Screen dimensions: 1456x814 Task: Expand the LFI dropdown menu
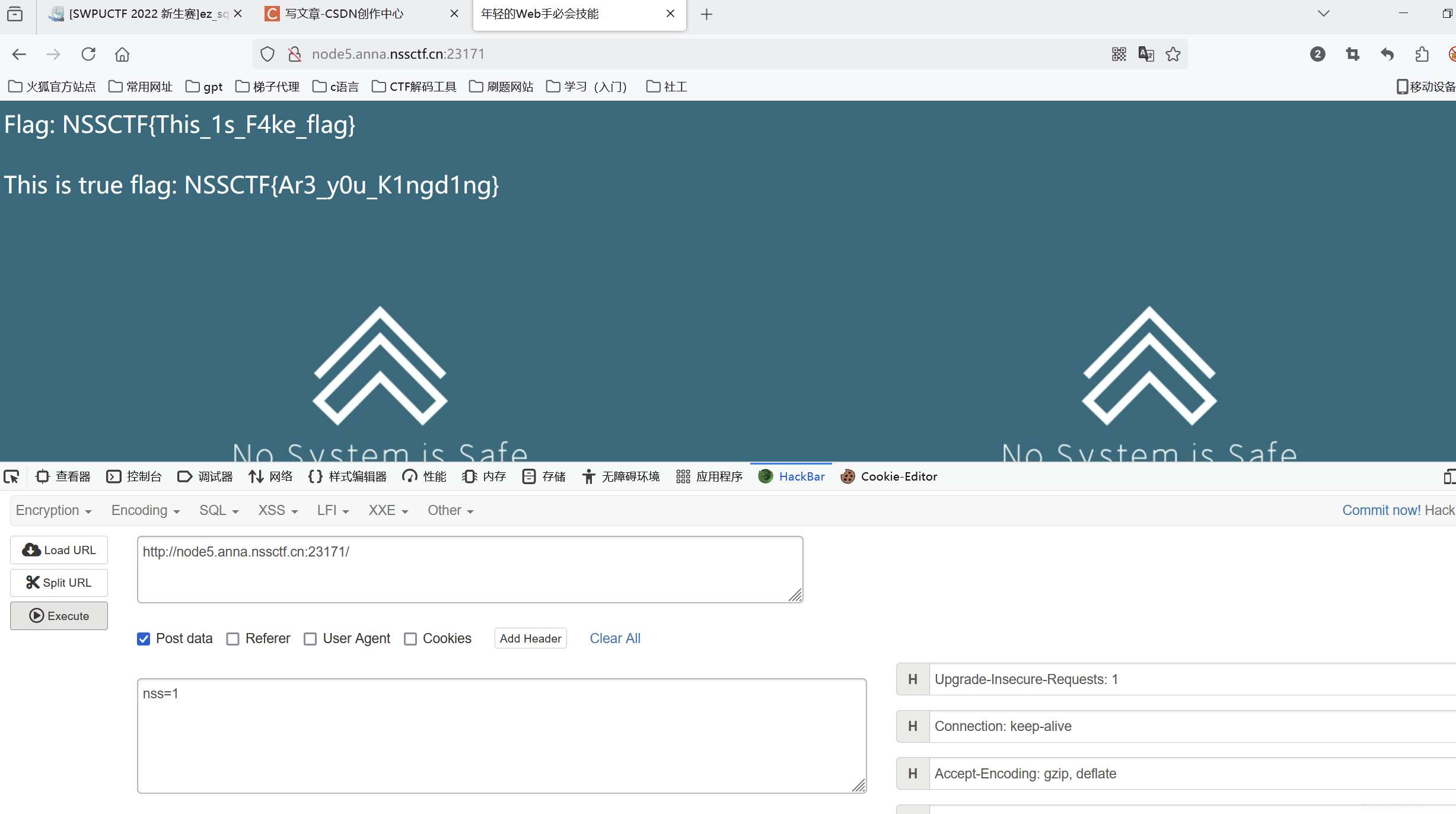click(x=333, y=510)
